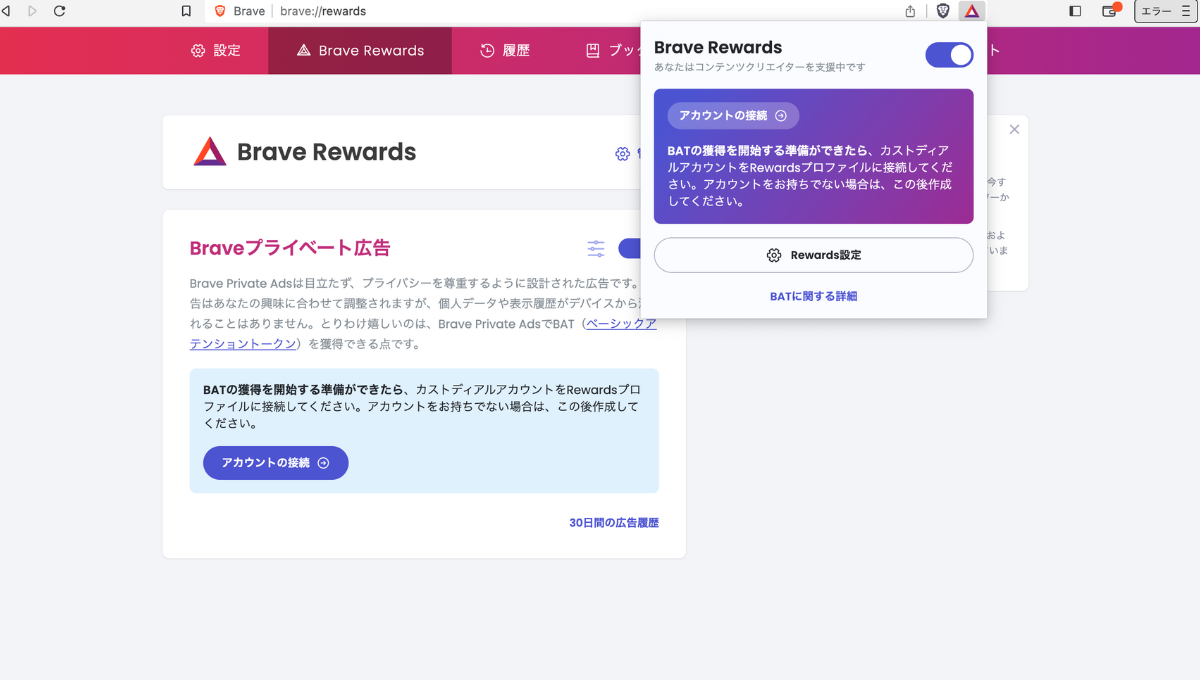Viewport: 1200px width, 680px height.
Task: Open the ads filter sliders icon
Action: 596,249
